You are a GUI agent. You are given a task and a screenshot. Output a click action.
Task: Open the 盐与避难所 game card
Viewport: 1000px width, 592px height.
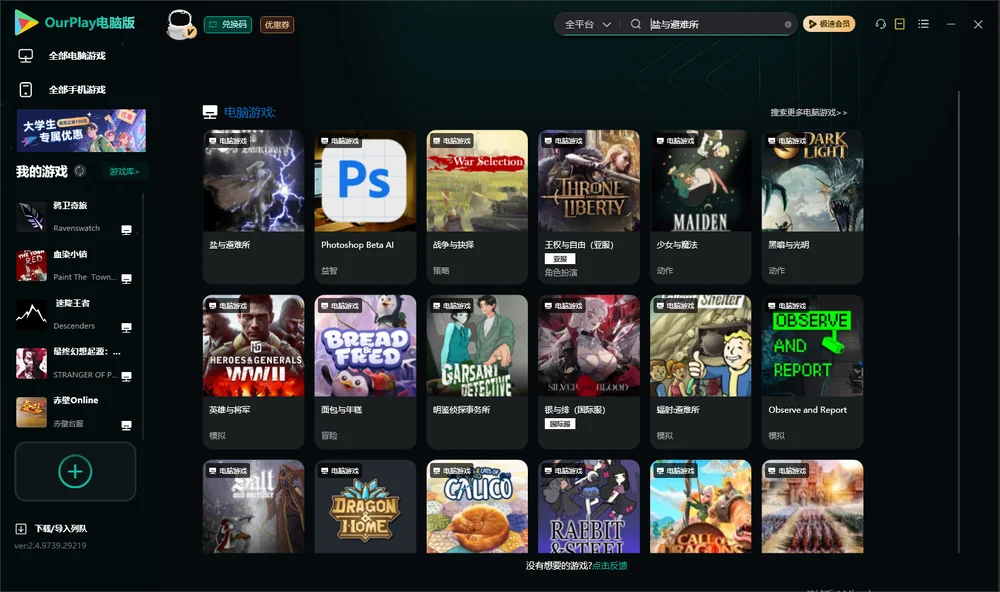coord(253,207)
